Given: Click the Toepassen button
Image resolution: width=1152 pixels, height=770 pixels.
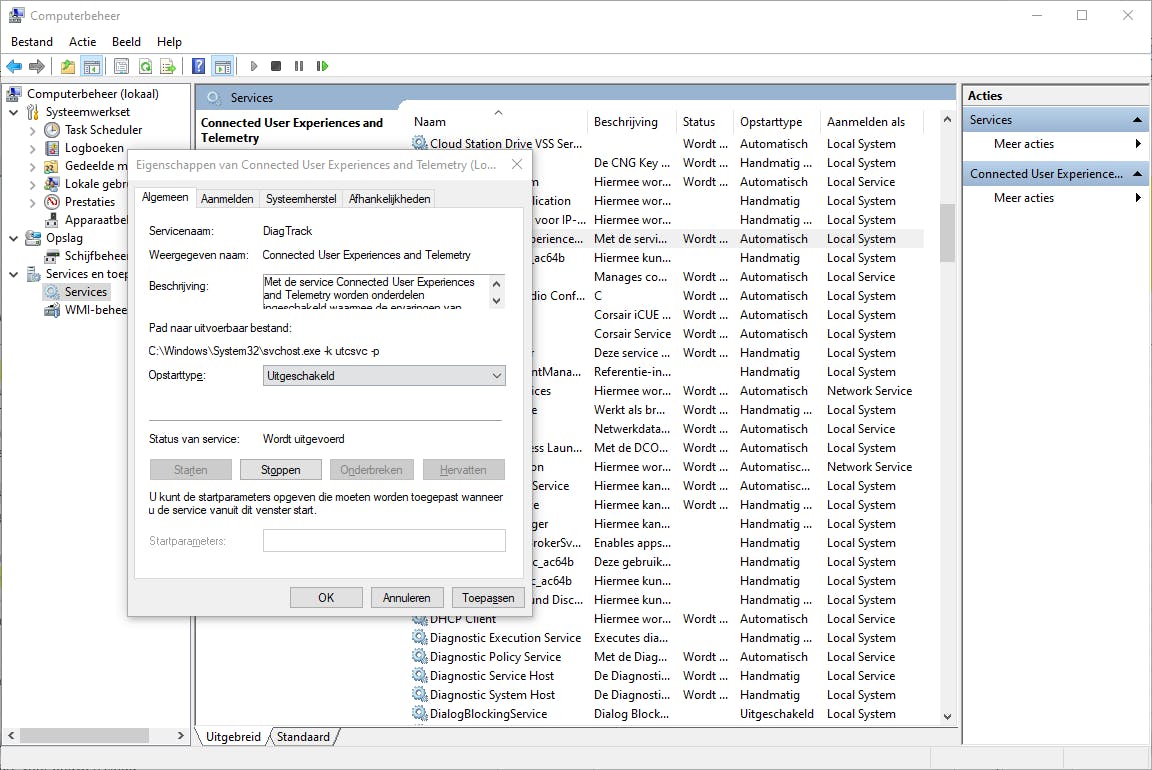Looking at the screenshot, I should [488, 598].
